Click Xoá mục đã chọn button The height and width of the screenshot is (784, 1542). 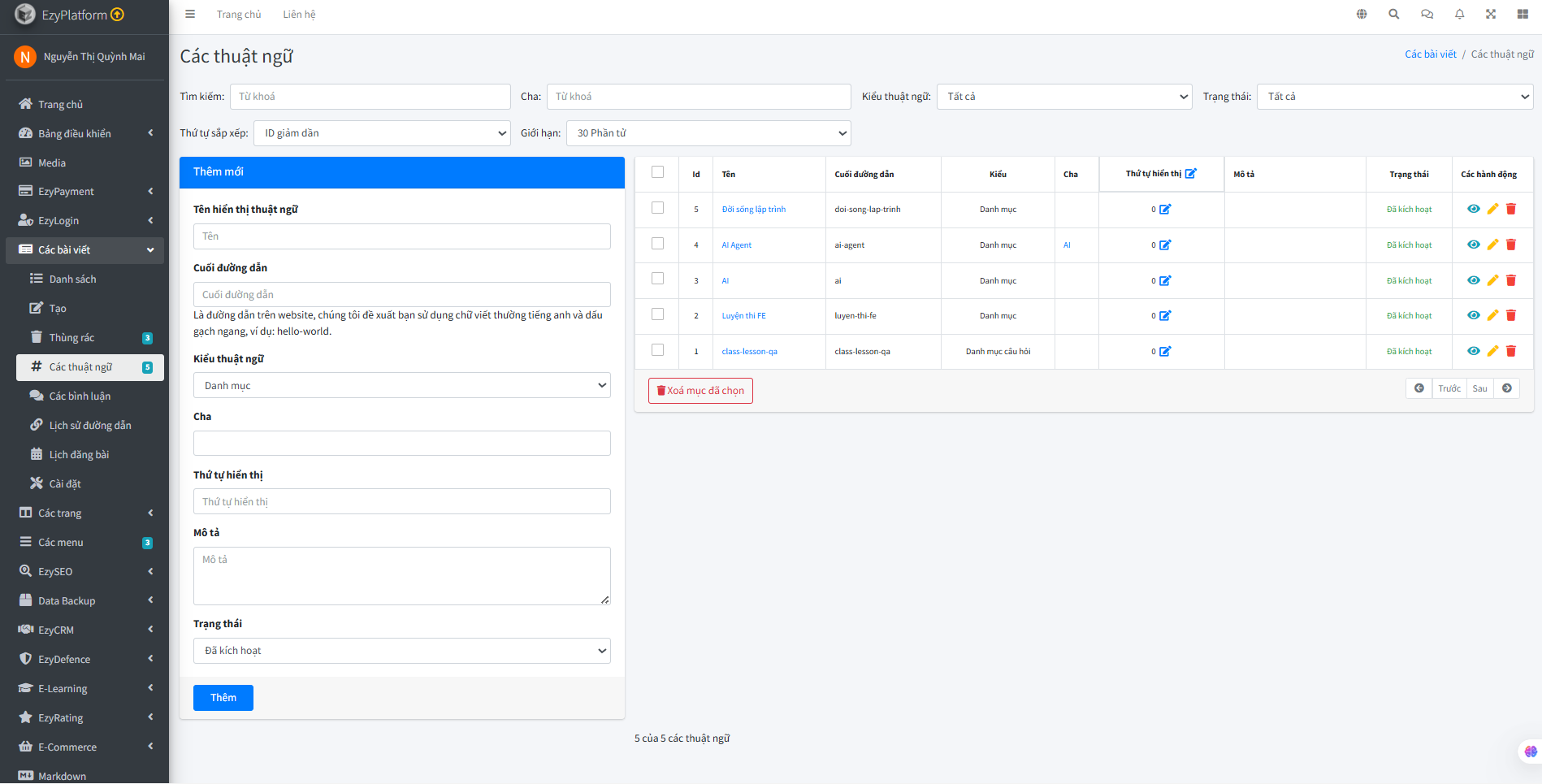coord(700,391)
